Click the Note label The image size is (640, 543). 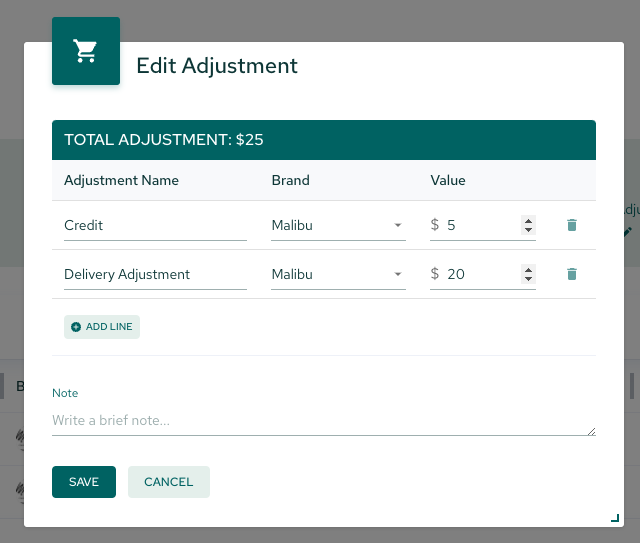pyautogui.click(x=65, y=393)
